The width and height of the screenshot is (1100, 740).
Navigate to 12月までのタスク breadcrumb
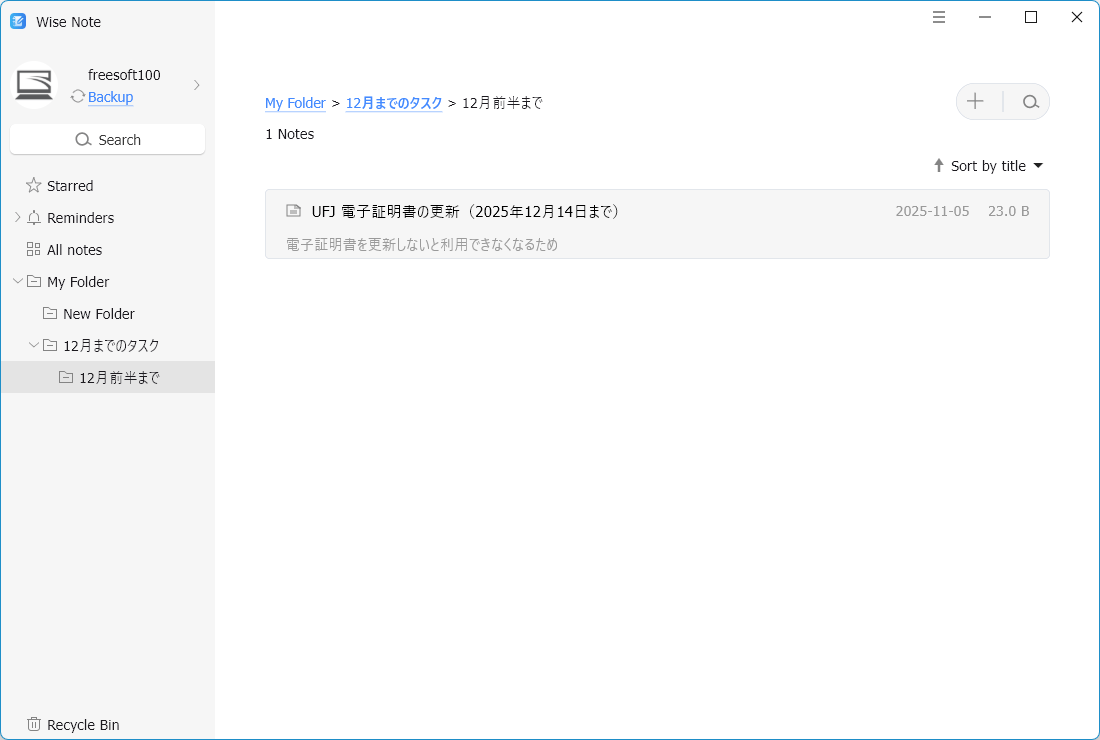[393, 103]
